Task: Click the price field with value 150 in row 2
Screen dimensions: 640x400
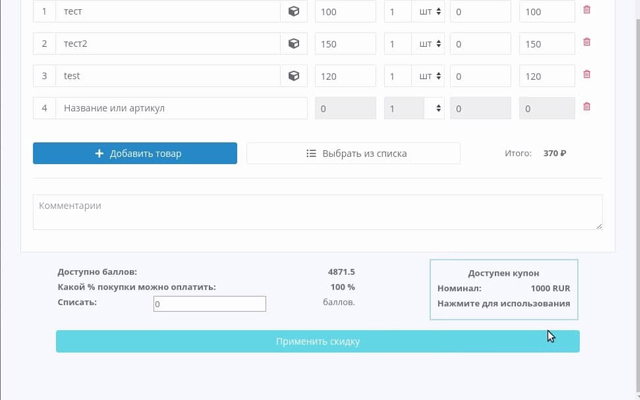Action: (x=345, y=44)
